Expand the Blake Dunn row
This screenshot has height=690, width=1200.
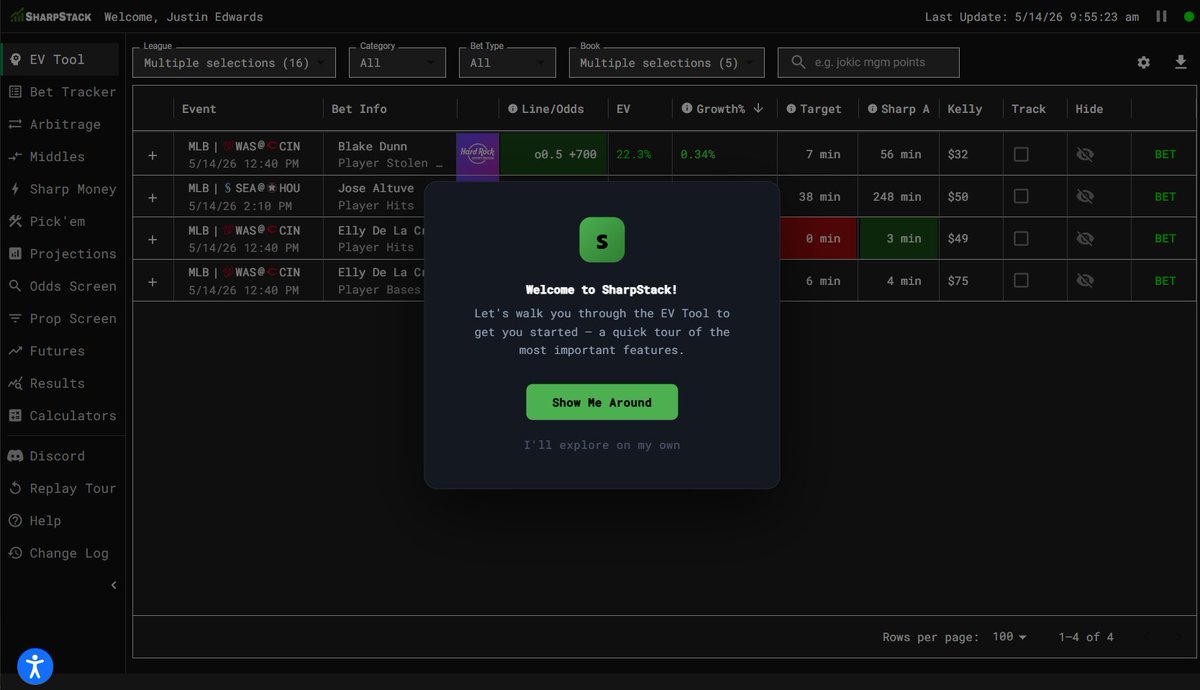[153, 155]
